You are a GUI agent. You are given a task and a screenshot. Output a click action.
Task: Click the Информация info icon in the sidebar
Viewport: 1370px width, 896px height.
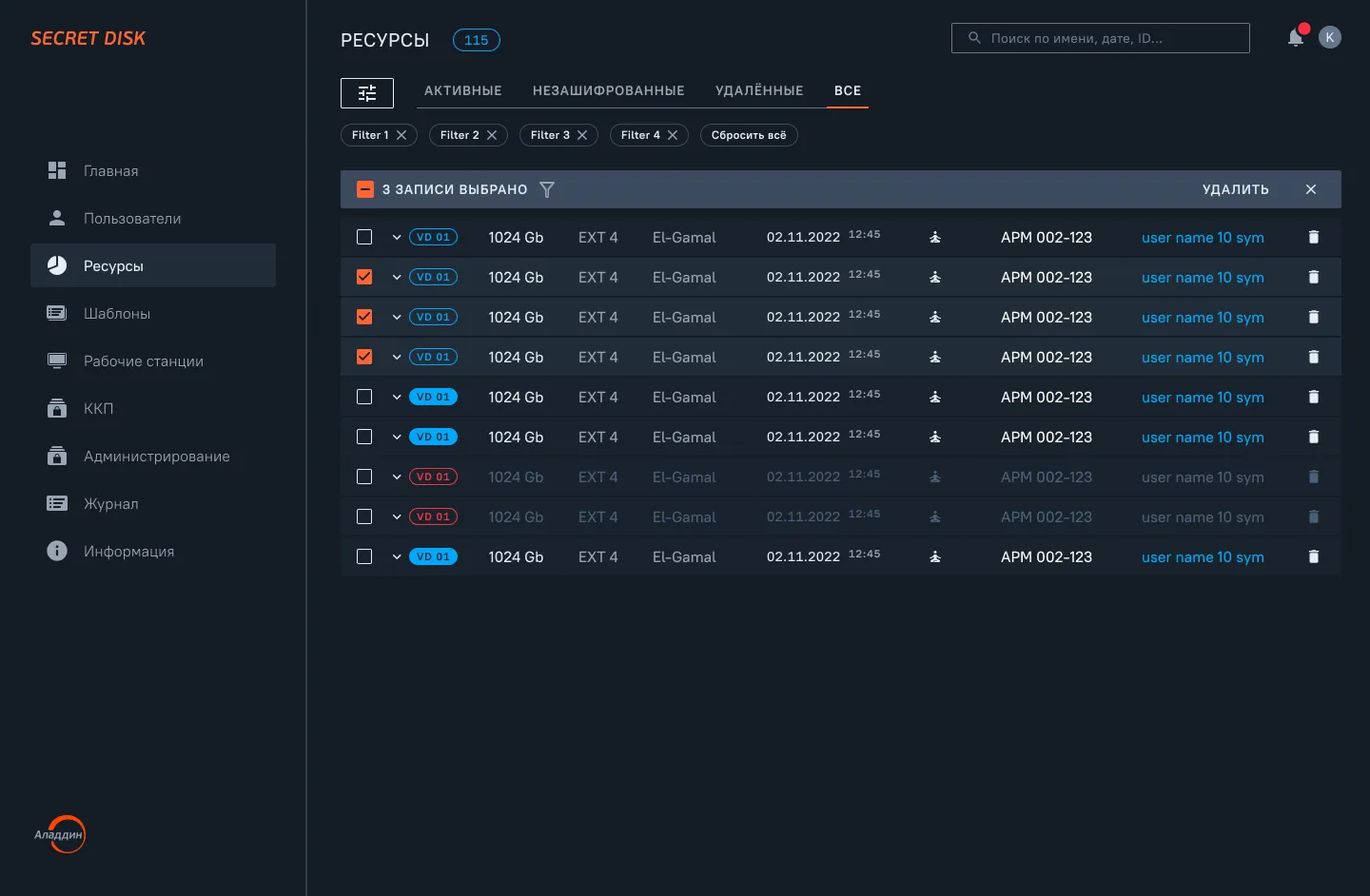57,551
